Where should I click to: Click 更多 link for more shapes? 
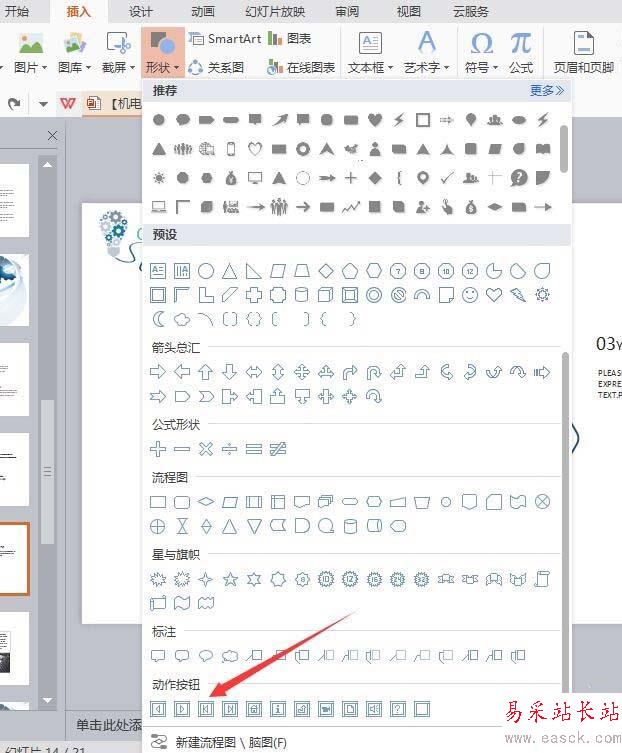[x=547, y=90]
